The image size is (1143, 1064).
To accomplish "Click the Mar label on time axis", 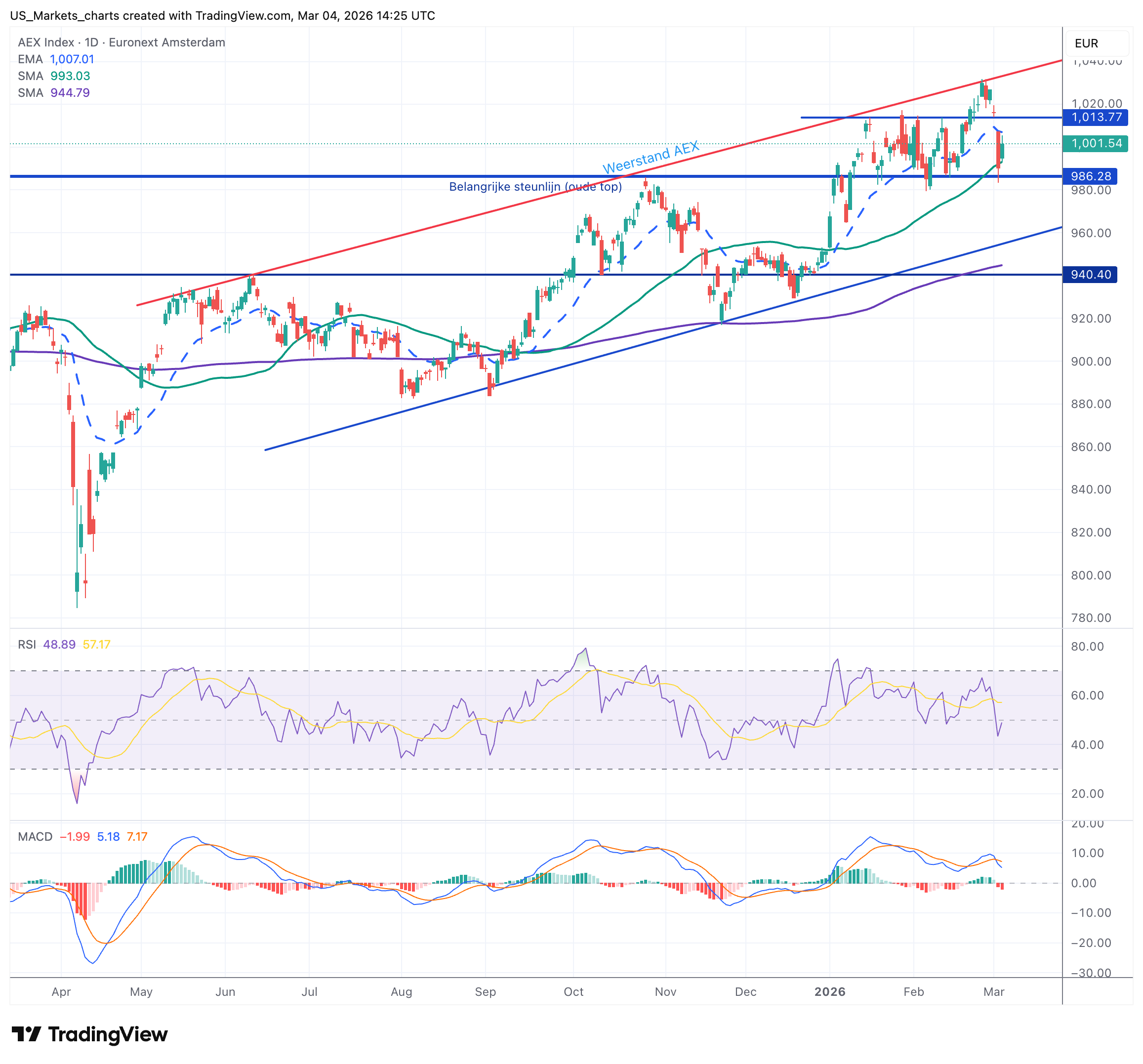I will (993, 991).
